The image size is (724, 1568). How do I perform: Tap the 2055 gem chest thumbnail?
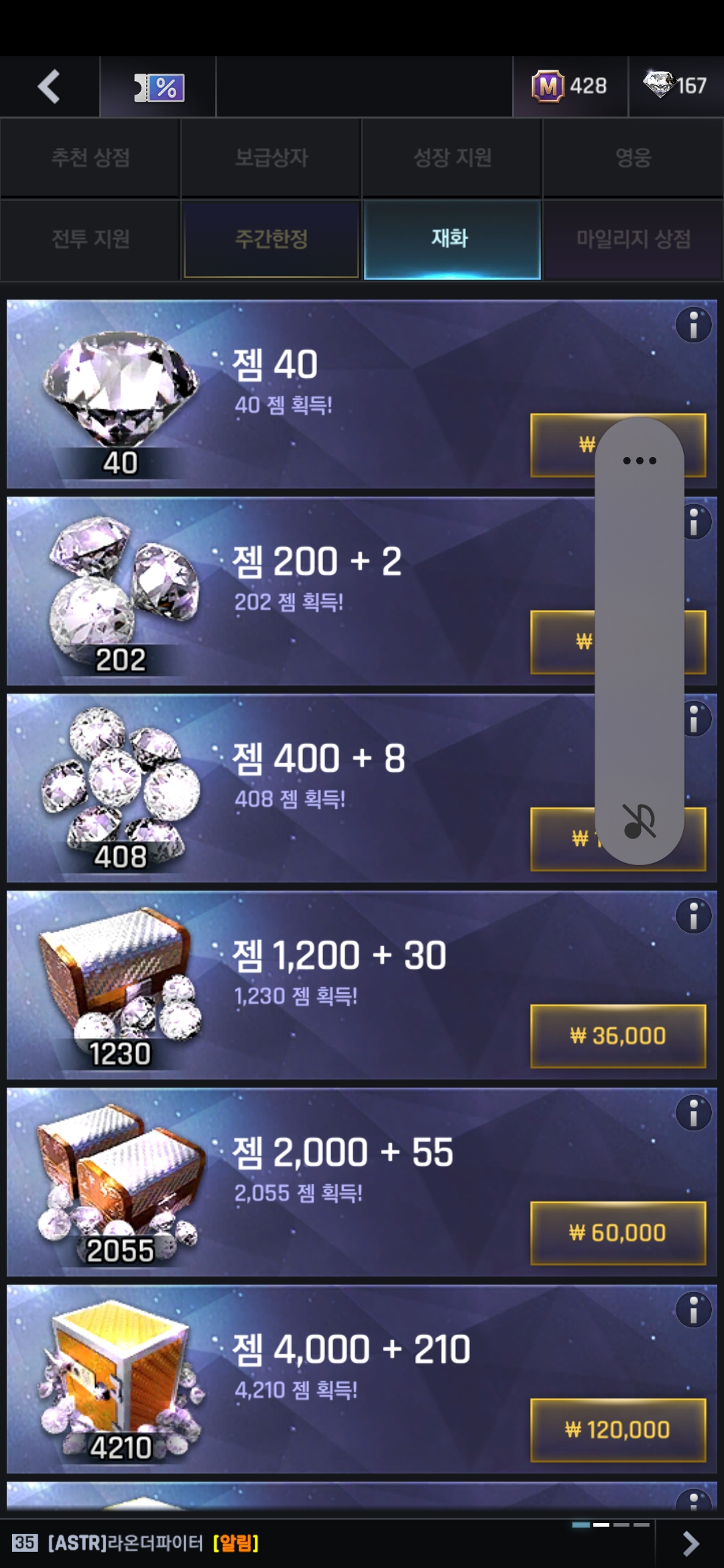pyautogui.click(x=121, y=1183)
